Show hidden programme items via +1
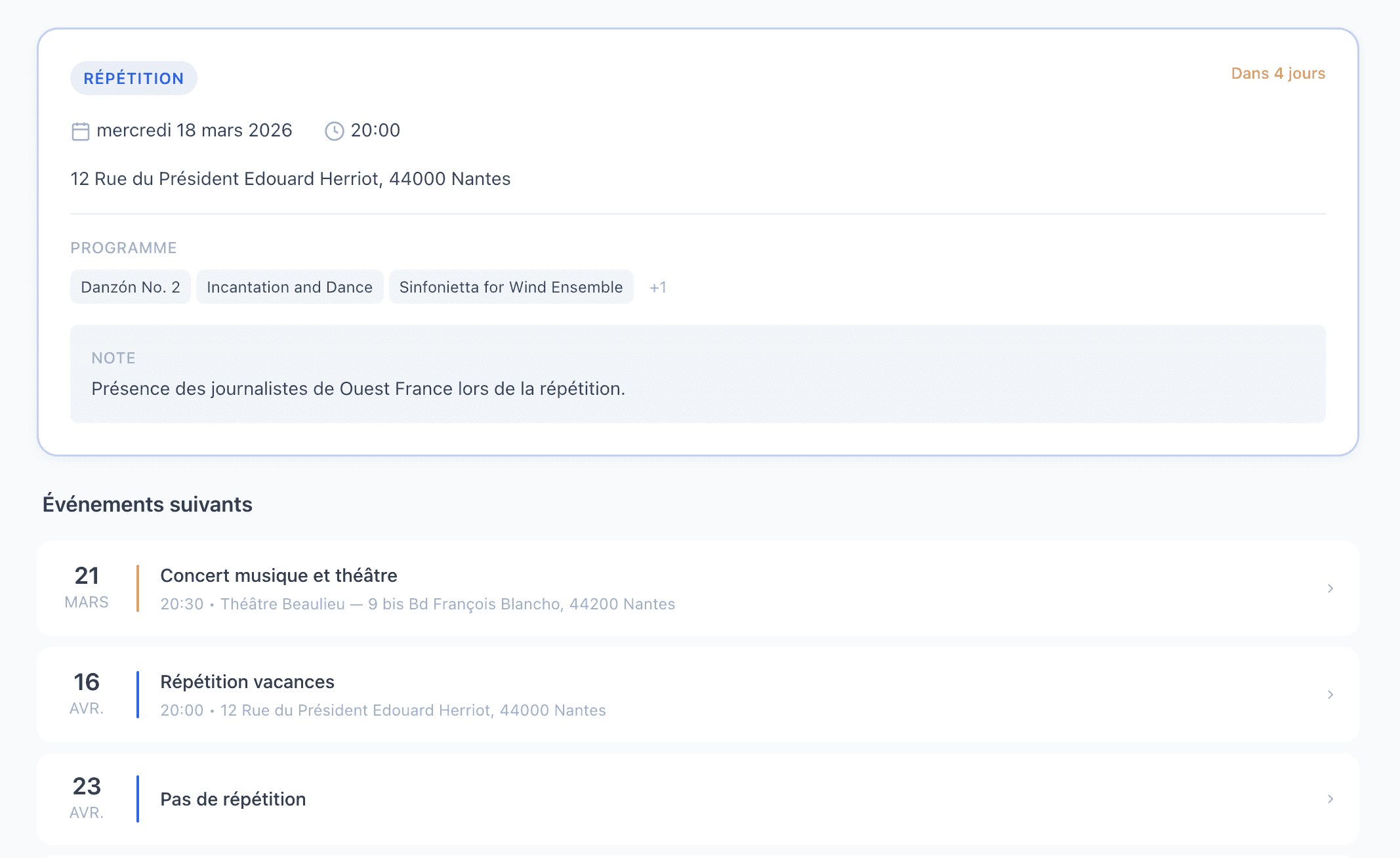1400x858 pixels. (657, 287)
